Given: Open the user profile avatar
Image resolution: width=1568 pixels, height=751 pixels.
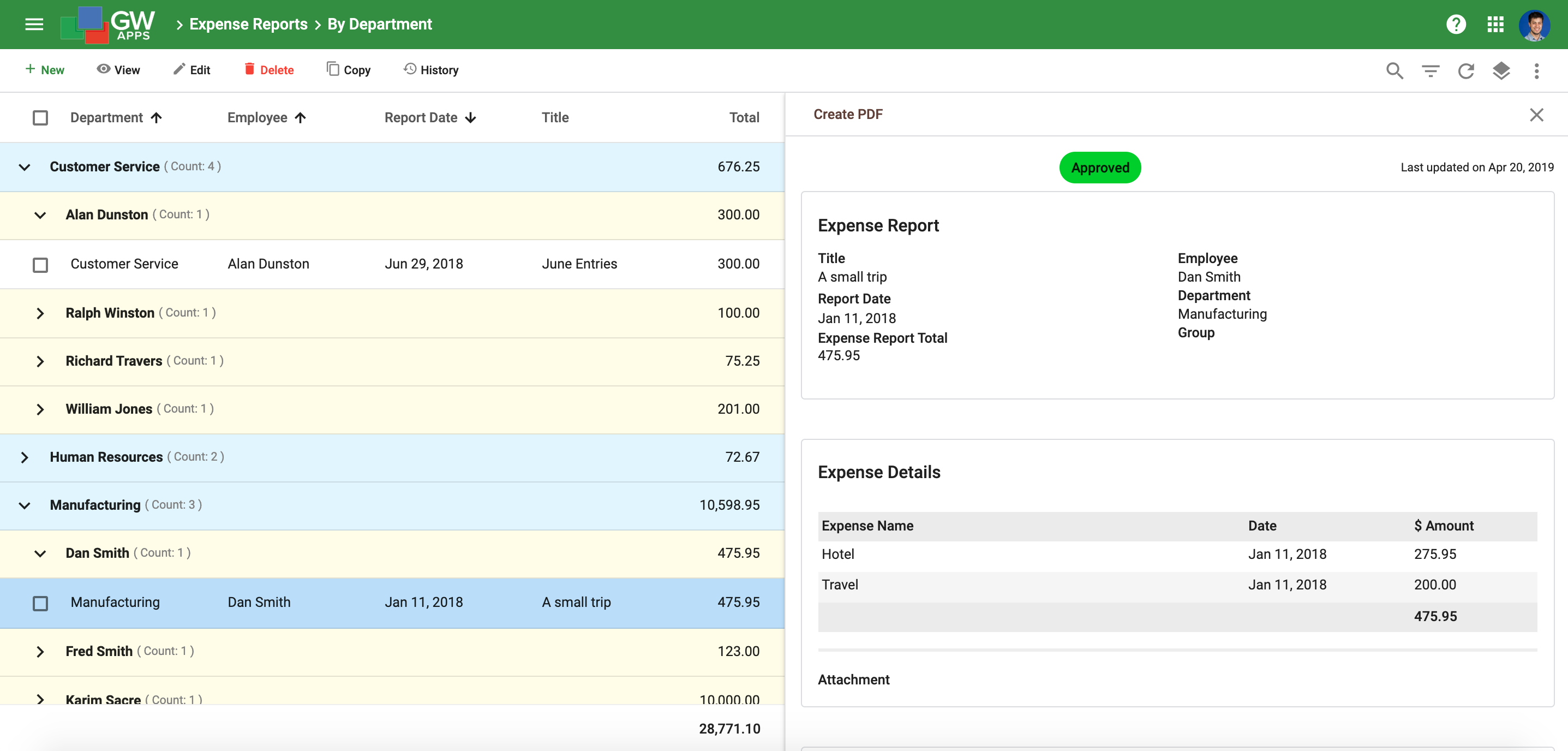Looking at the screenshot, I should click(x=1534, y=25).
